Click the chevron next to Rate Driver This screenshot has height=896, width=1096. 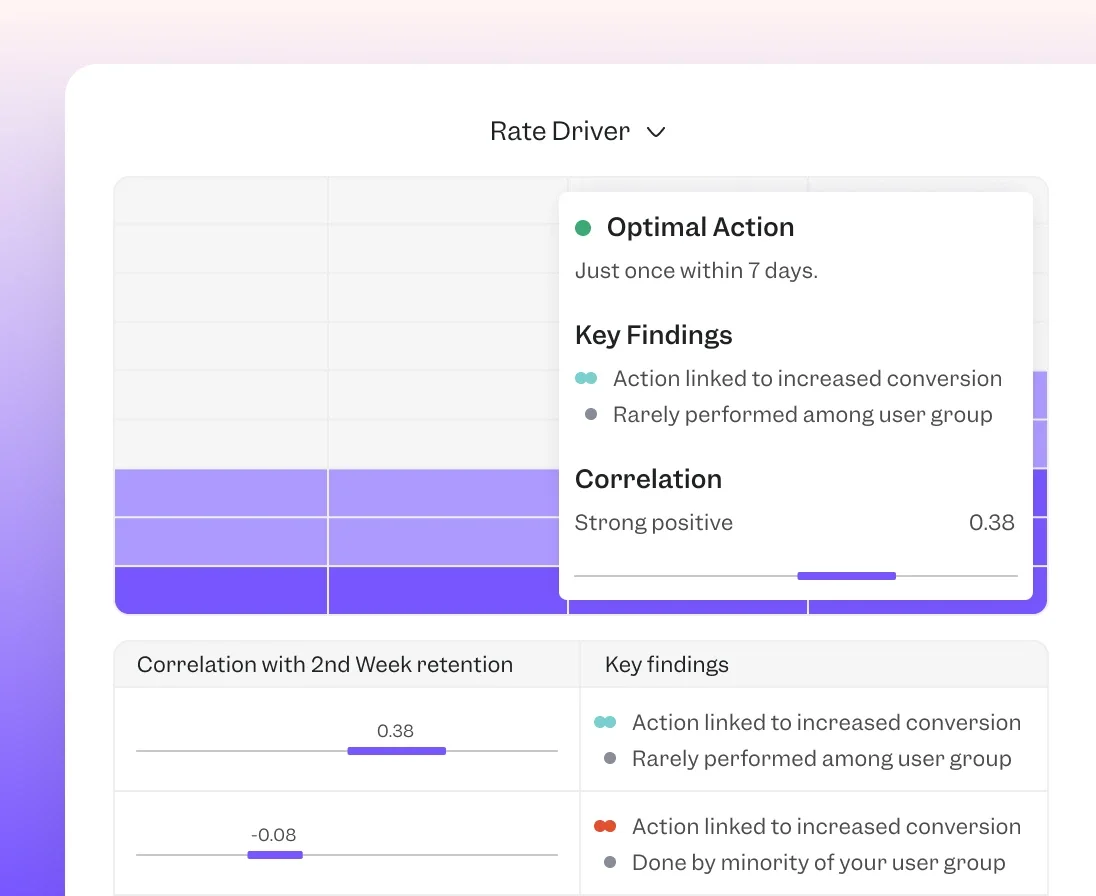point(656,132)
